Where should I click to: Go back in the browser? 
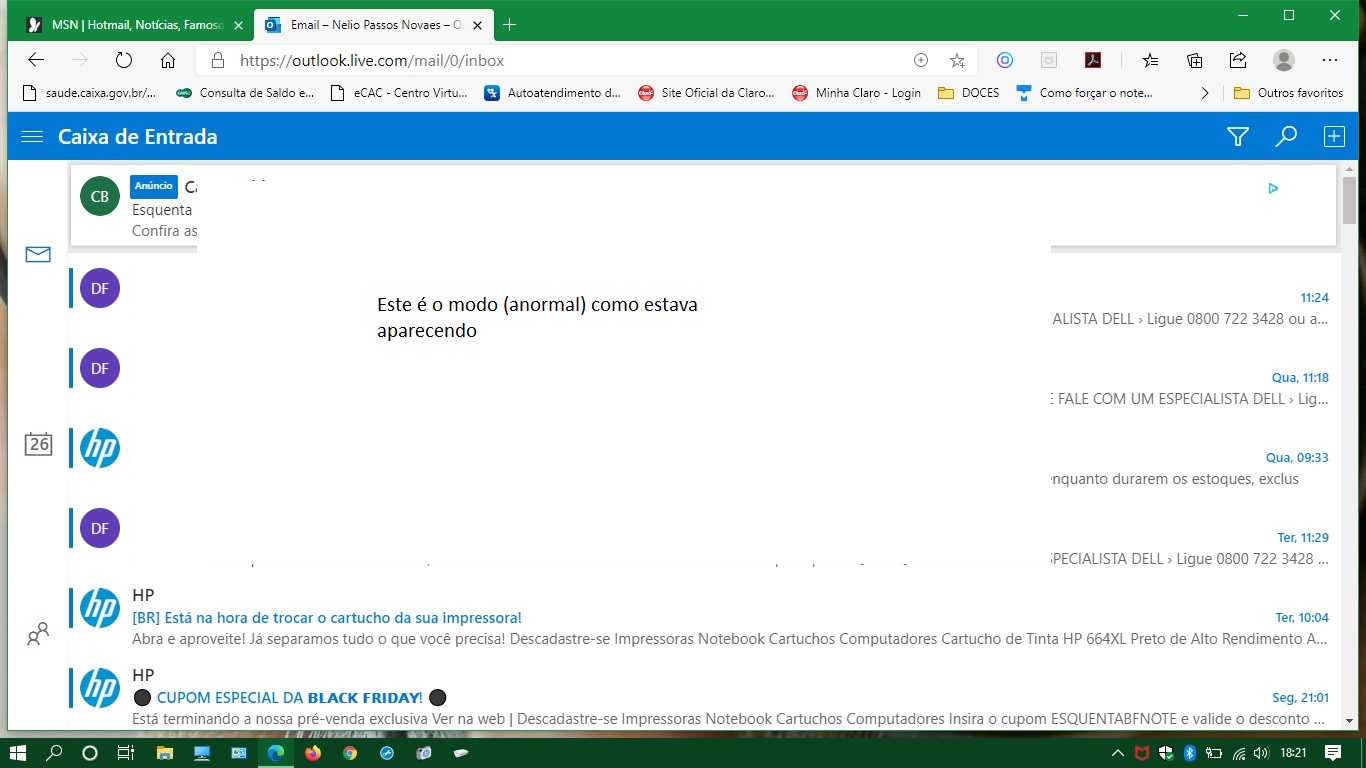[35, 60]
